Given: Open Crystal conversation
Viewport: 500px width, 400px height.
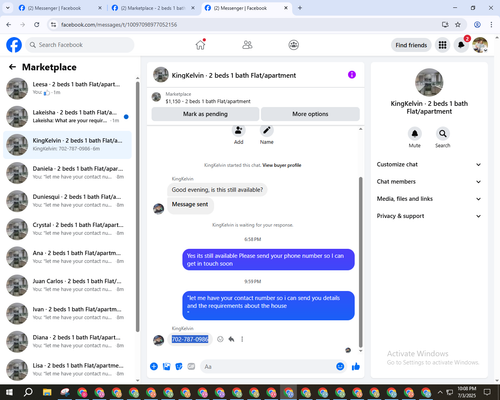Looking at the screenshot, I should tap(67, 229).
